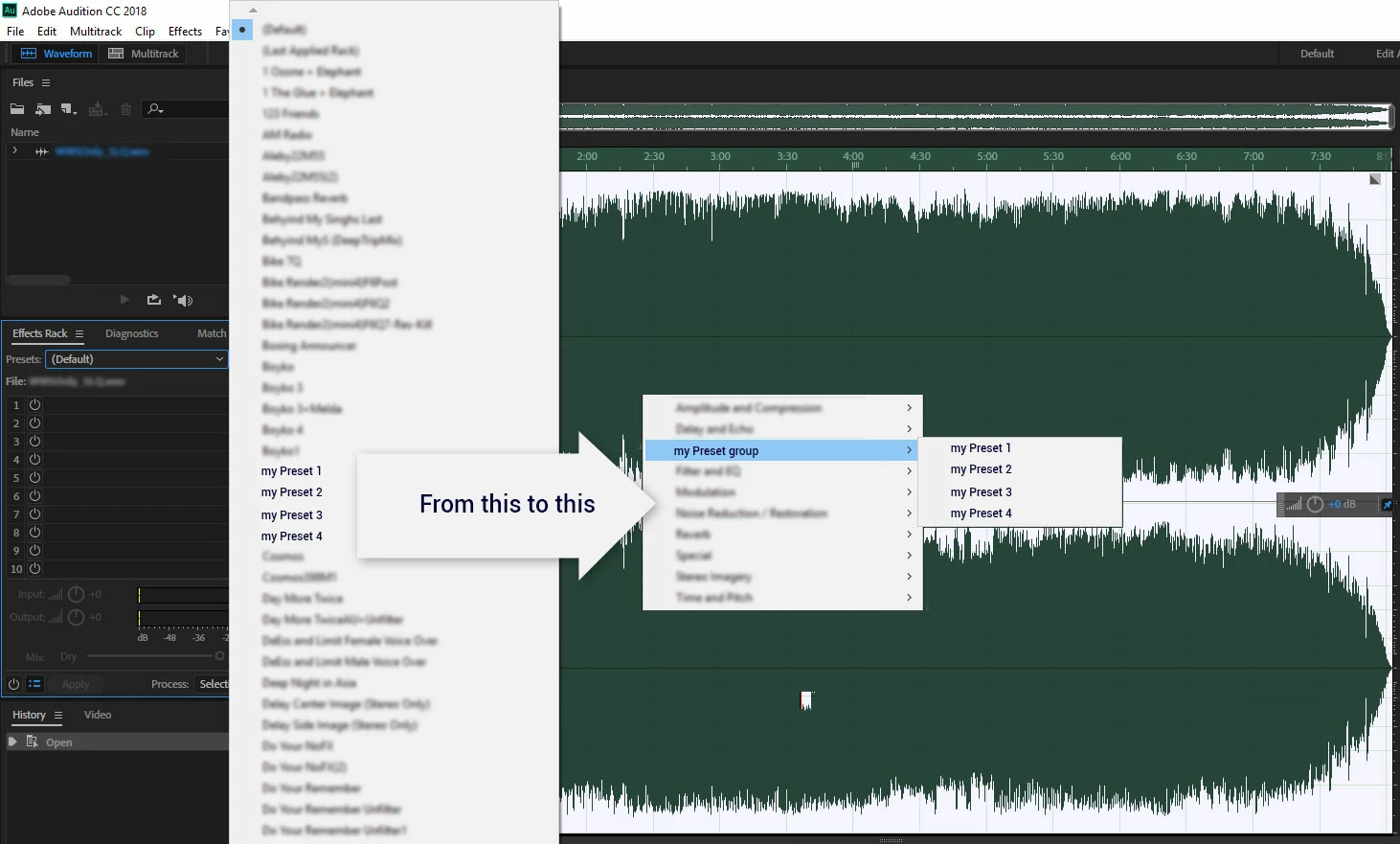Toggle power for effect slot 4
1400x844 pixels.
(34, 460)
